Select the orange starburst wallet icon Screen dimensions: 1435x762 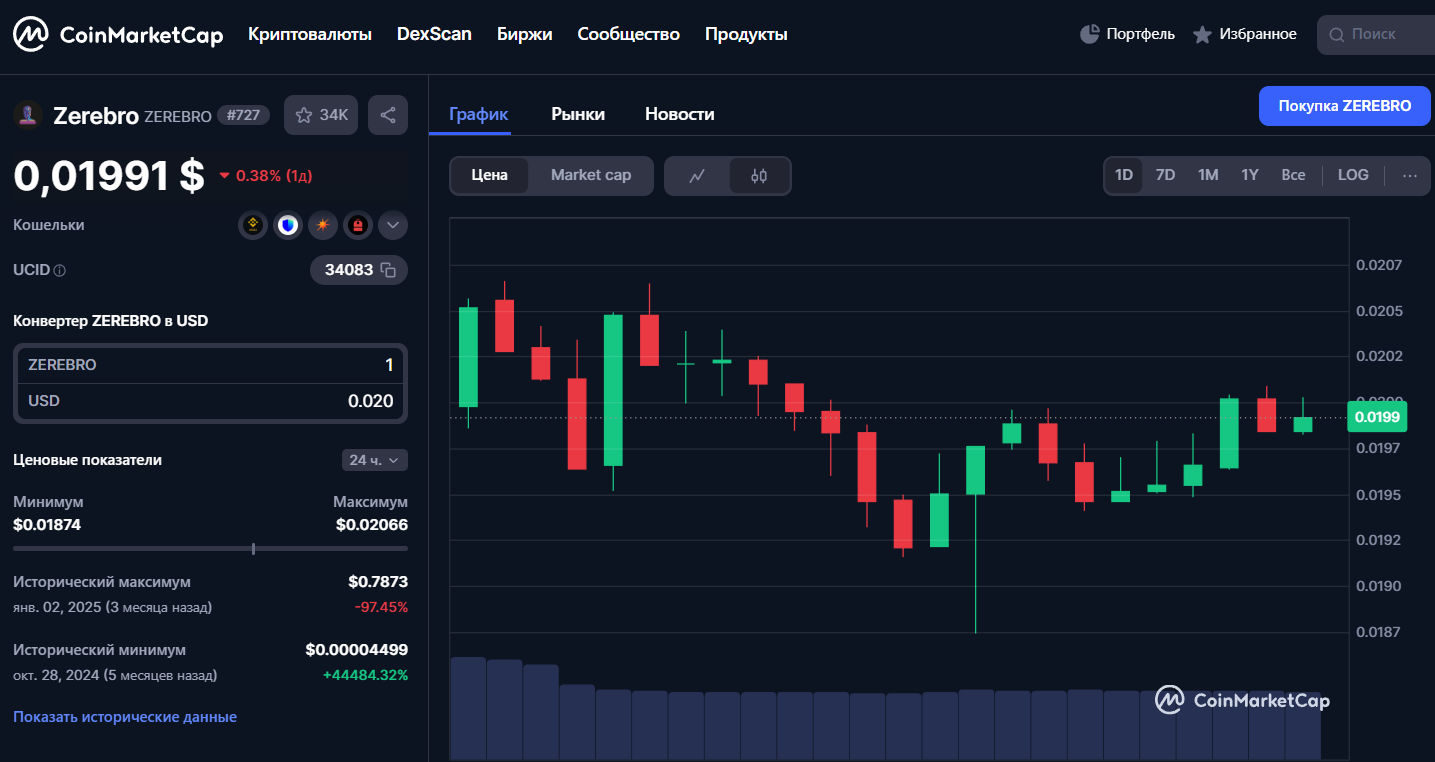[x=322, y=225]
